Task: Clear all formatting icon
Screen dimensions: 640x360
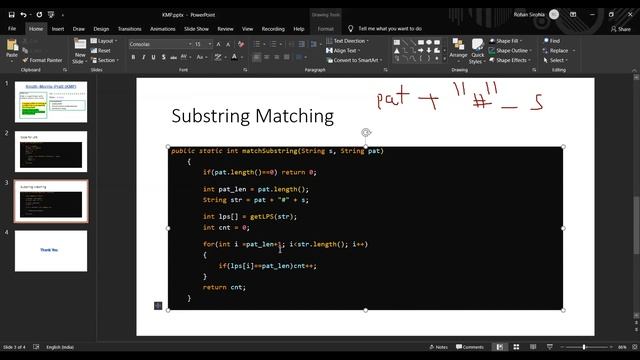Action: tap(241, 44)
